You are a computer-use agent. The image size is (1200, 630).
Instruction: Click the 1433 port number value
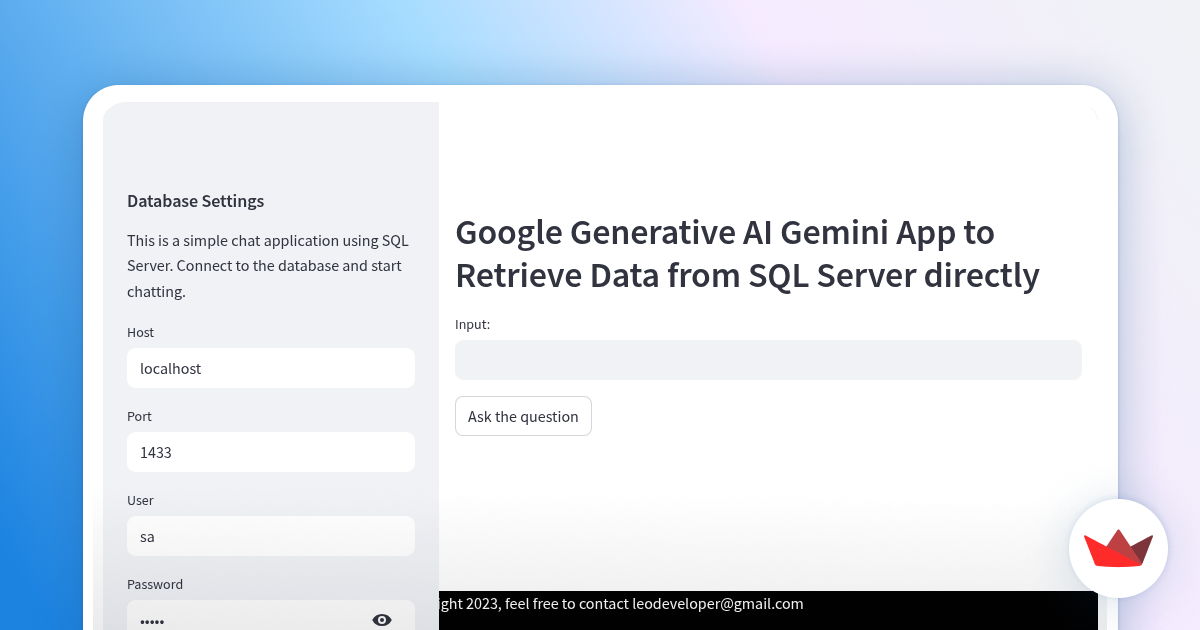156,452
